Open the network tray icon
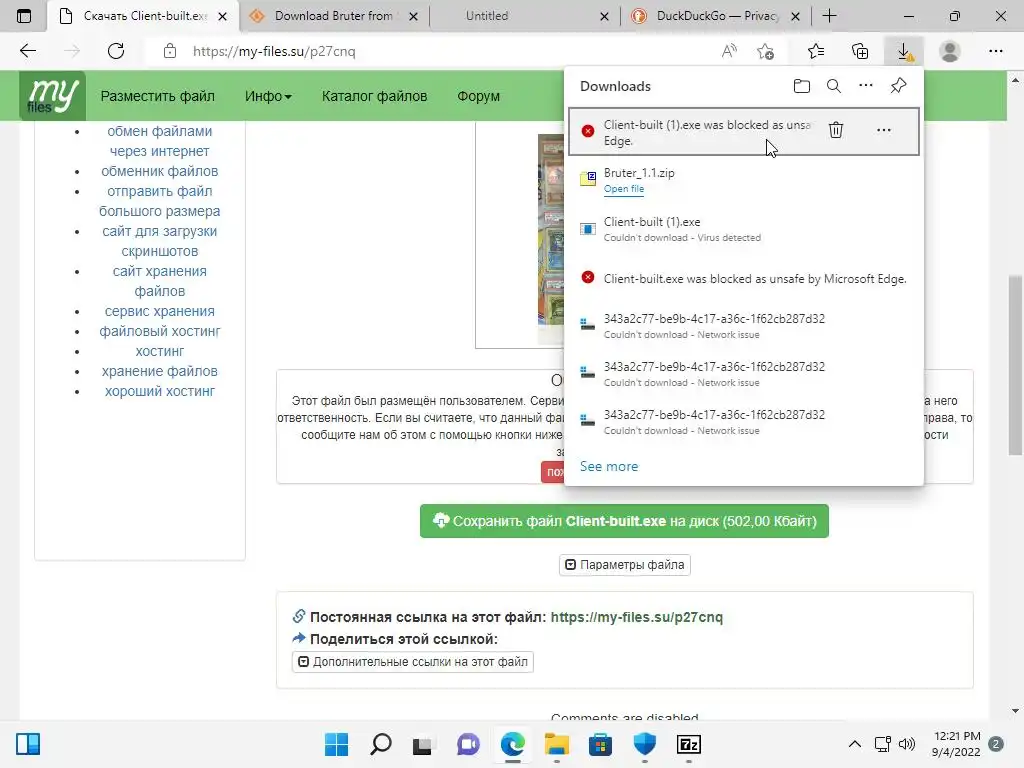The image size is (1024, 768). pos(882,744)
